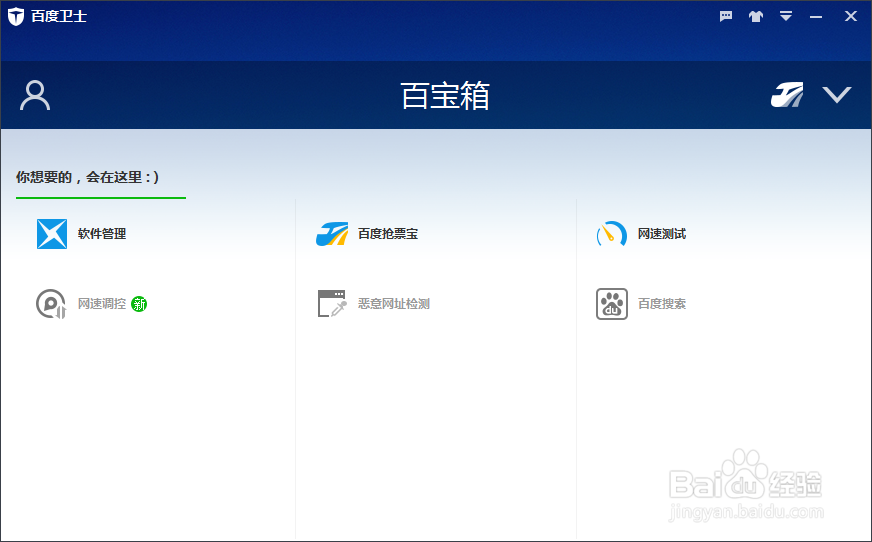Select the 你想要的，会在这里 tab
The width and height of the screenshot is (872, 542).
click(x=87, y=177)
